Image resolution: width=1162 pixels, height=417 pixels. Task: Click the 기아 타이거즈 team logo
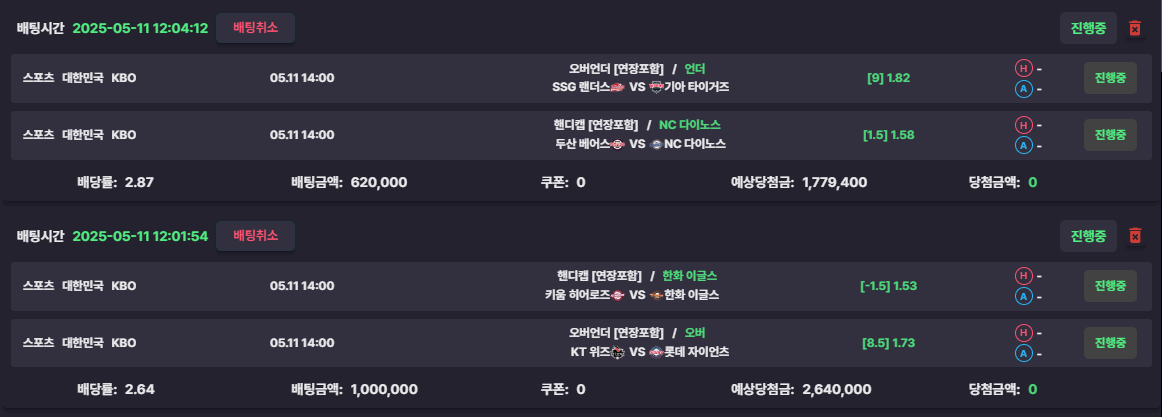[656, 87]
